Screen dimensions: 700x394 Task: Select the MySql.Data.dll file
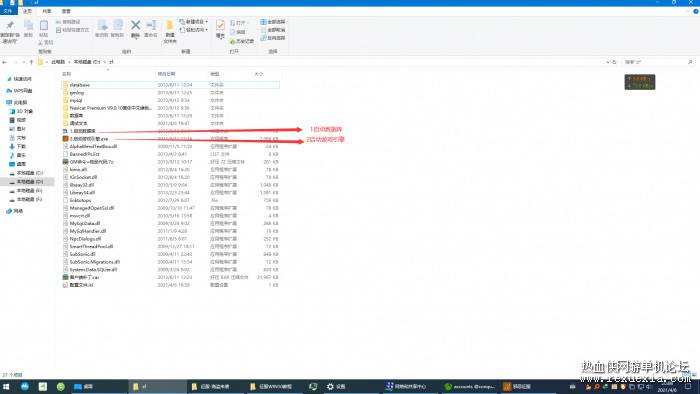[x=84, y=223]
